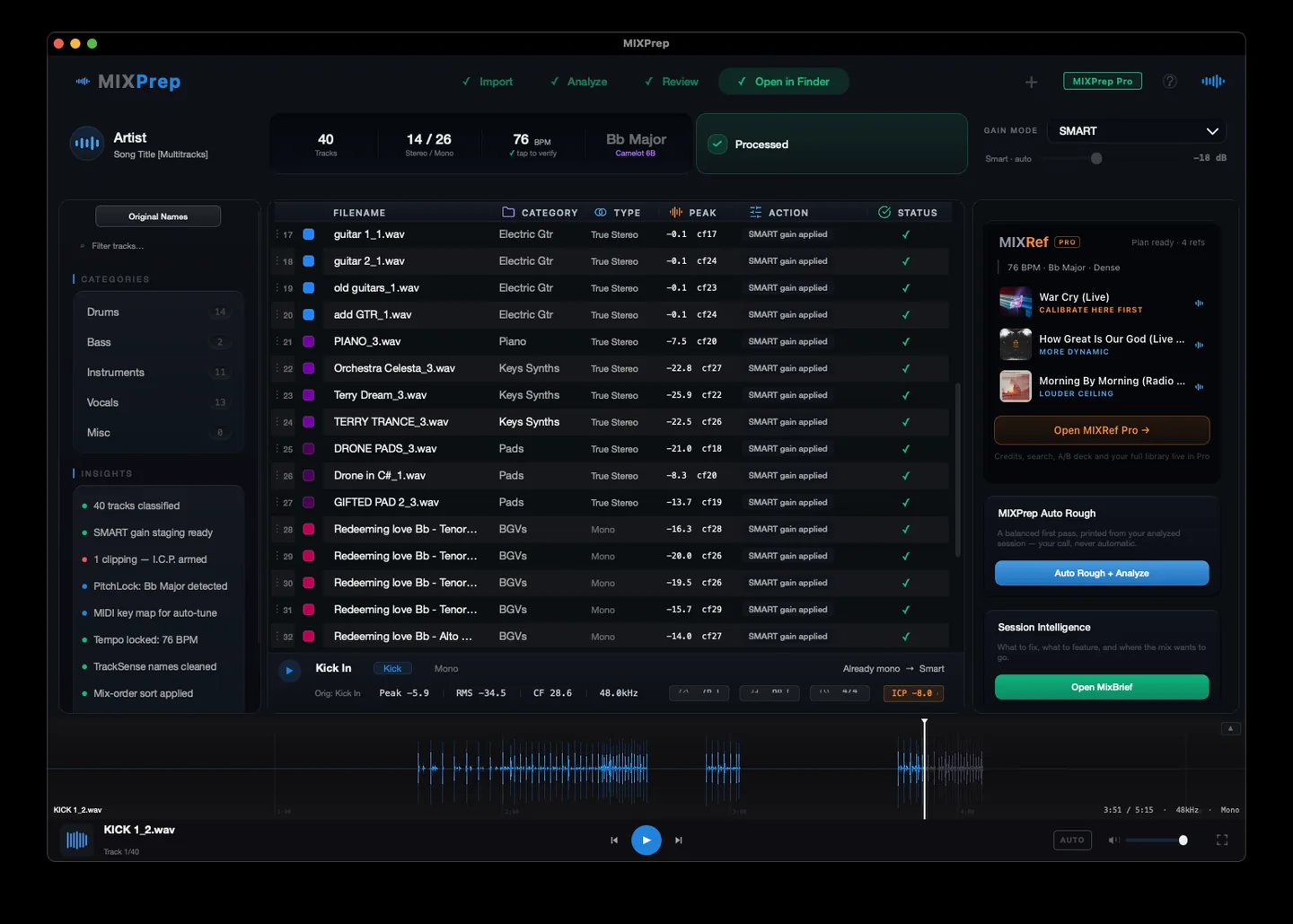Click the Bb Major key display
1293x924 pixels.
point(636,144)
